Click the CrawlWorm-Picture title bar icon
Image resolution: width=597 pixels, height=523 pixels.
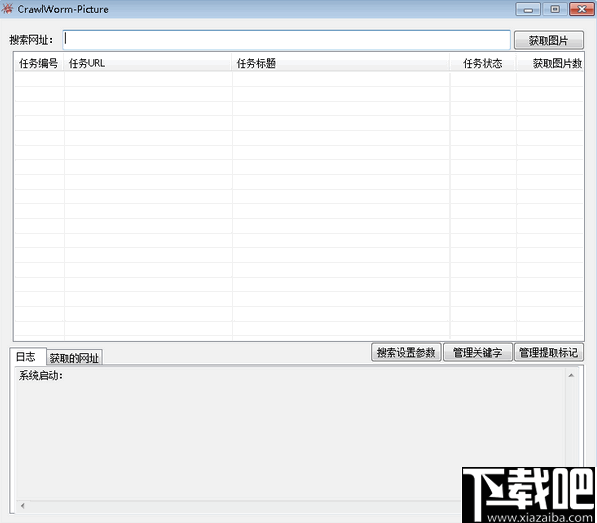pos(8,8)
